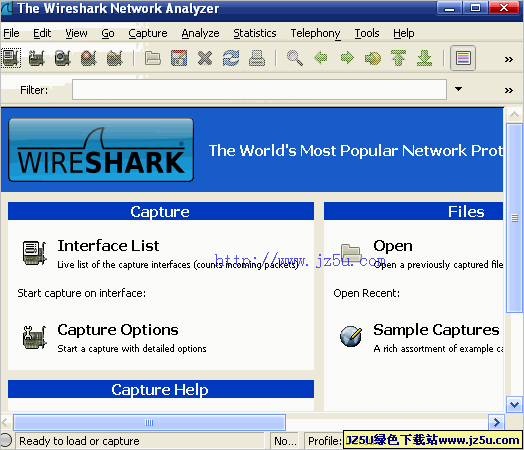
Task: Click the Wireshark logo banner
Action: click(x=101, y=150)
